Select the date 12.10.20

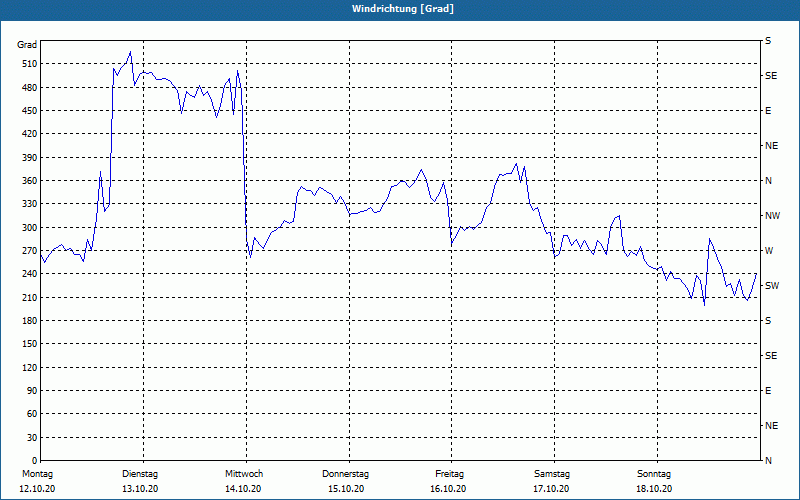37,489
